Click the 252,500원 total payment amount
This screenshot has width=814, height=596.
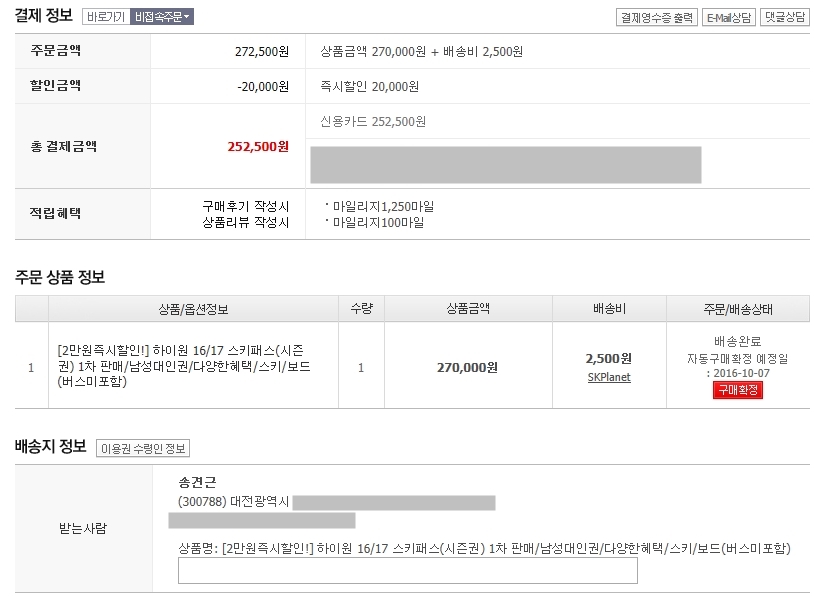tap(258, 147)
